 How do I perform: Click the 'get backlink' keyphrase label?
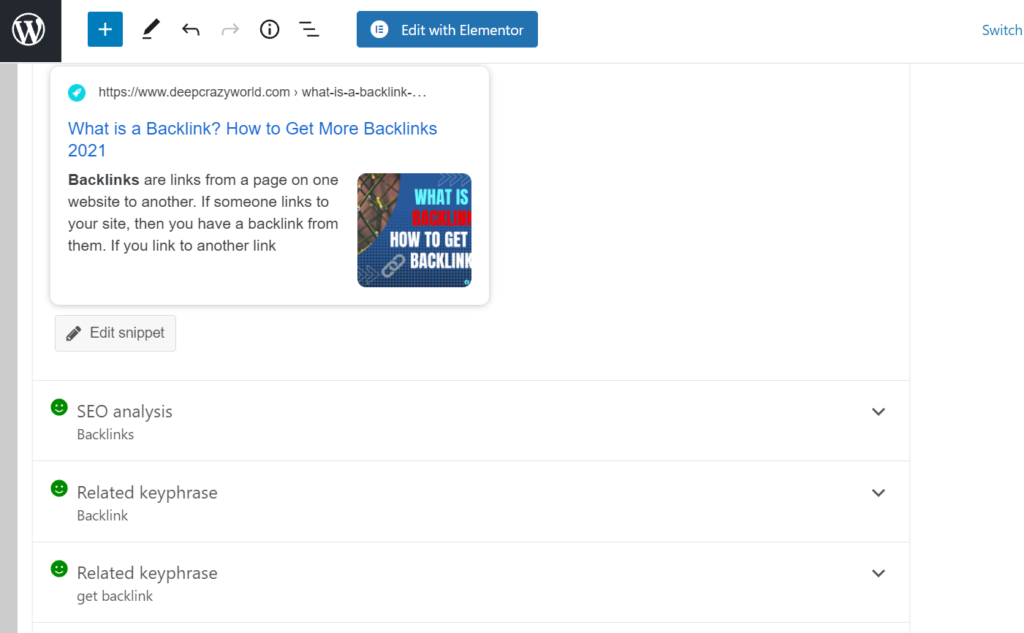click(115, 596)
